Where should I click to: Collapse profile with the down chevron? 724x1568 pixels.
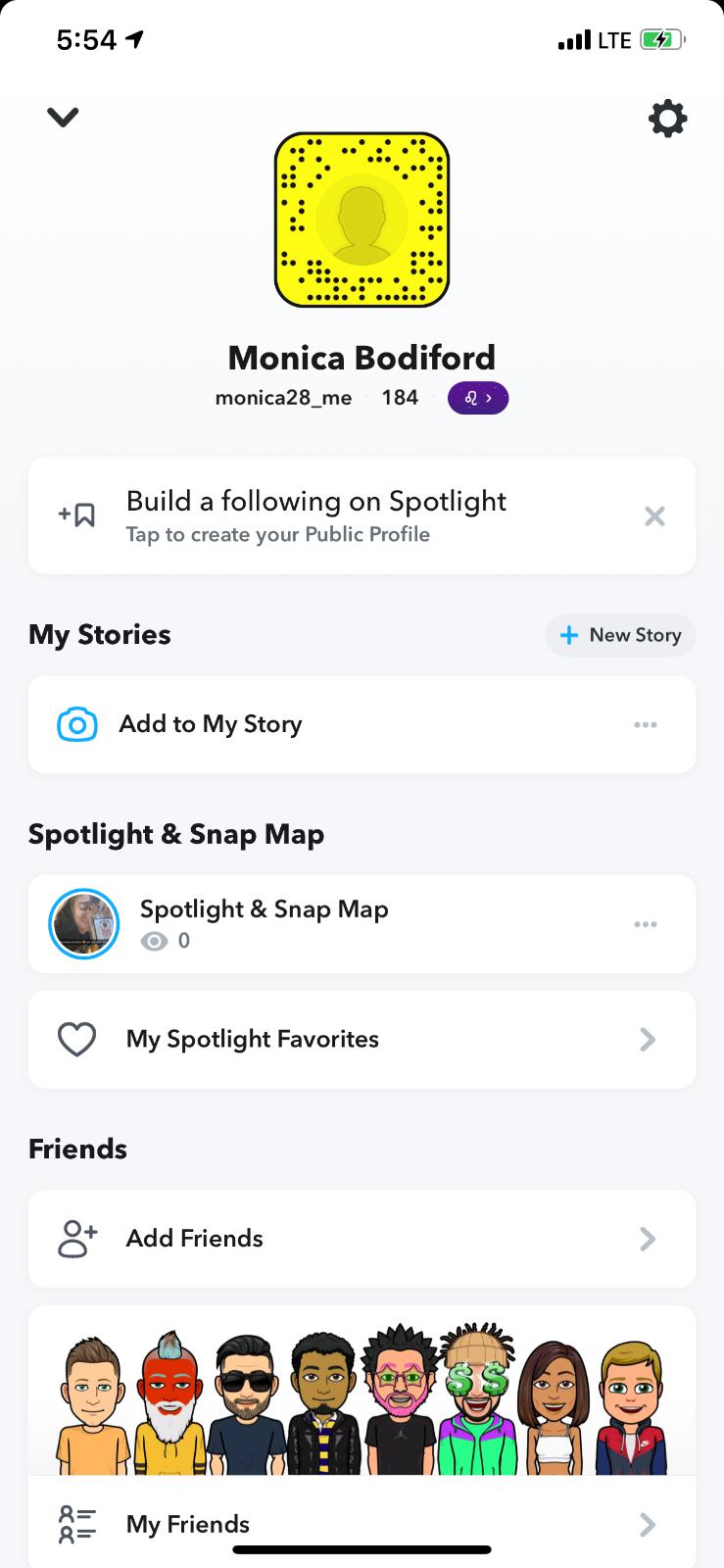63,118
